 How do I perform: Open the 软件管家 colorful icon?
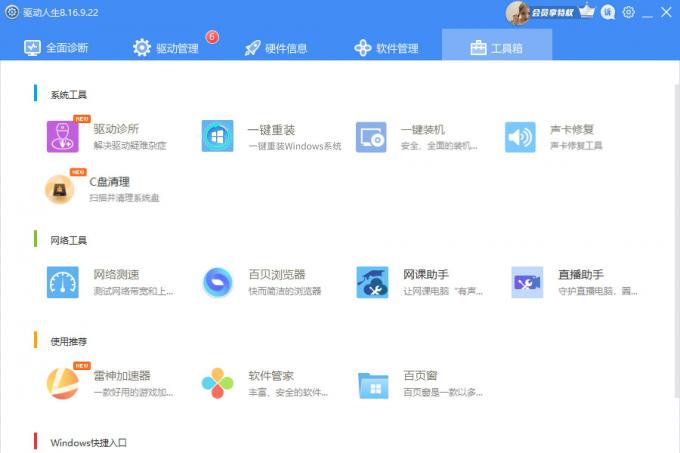[x=218, y=383]
